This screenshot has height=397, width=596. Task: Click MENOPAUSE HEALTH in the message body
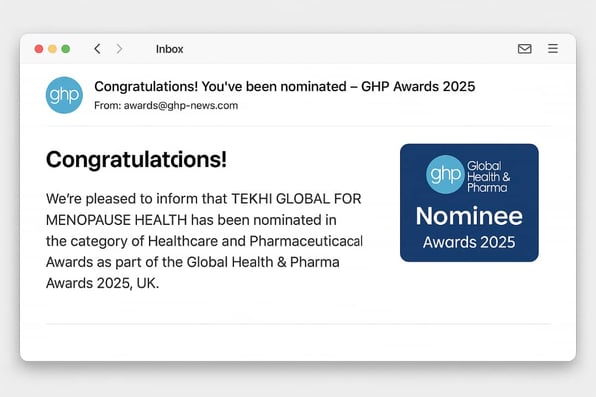pyautogui.click(x=116, y=220)
